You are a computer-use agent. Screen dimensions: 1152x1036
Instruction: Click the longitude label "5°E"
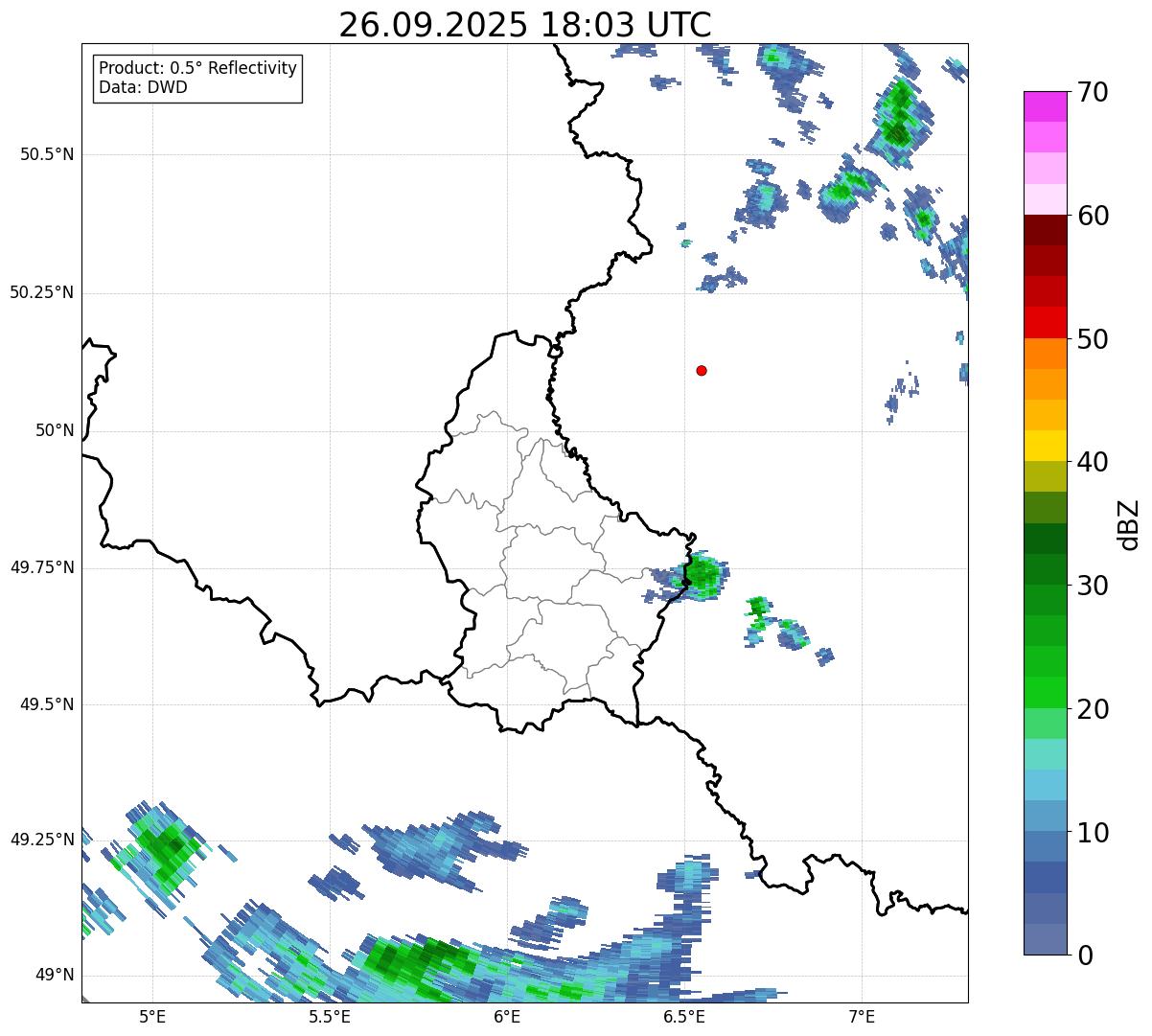[152, 1016]
